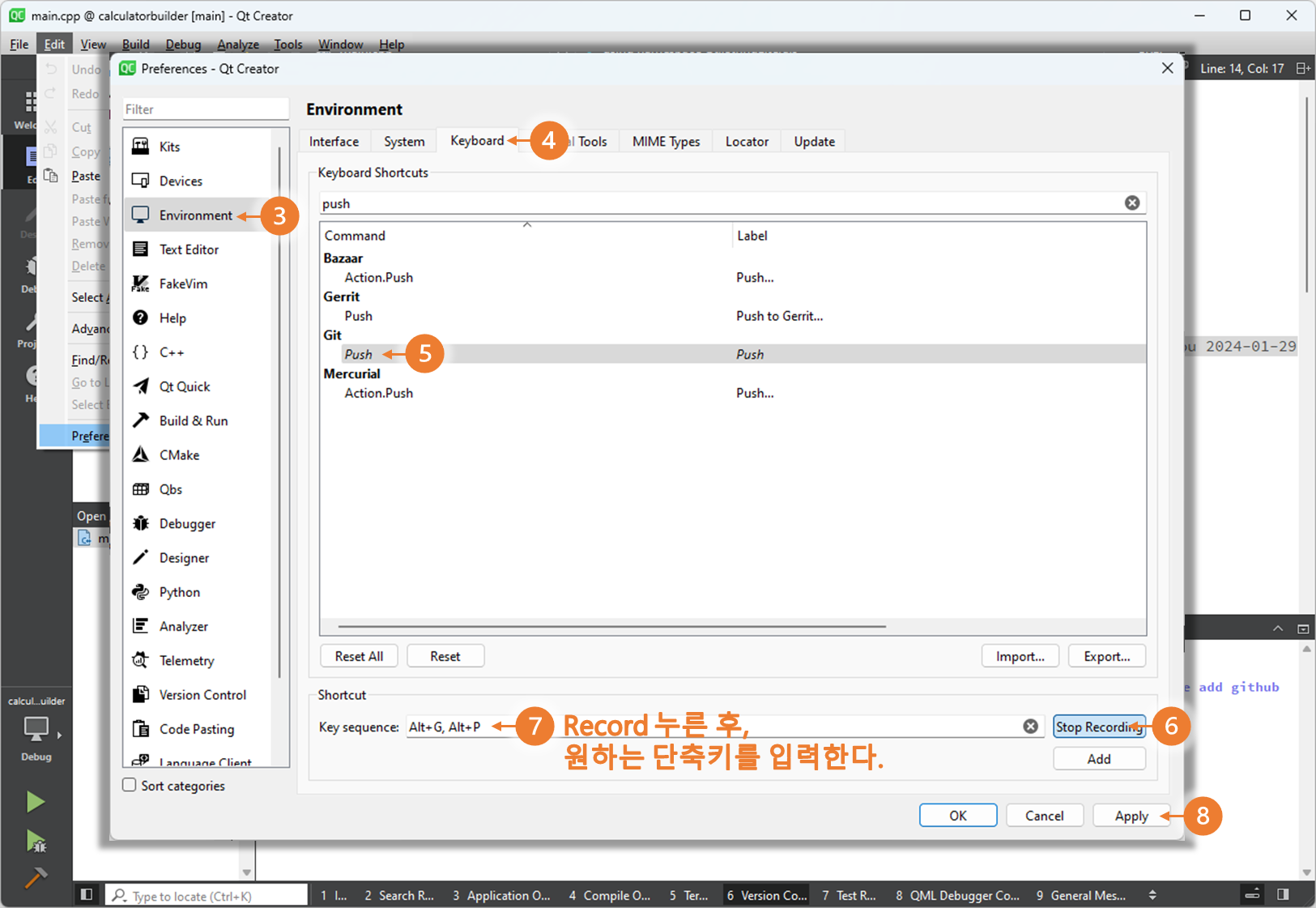Select the Devices category icon
The height and width of the screenshot is (908, 1316).
click(141, 181)
